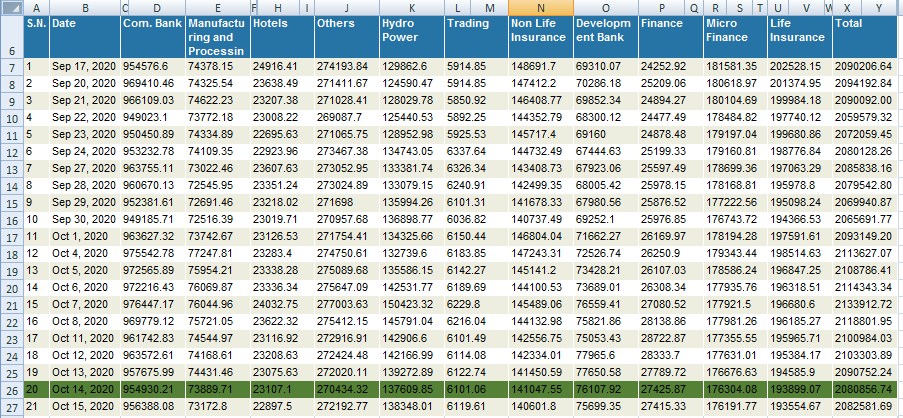Click the total value 2090206.64
This screenshot has width=903, height=418.
tap(865, 66)
